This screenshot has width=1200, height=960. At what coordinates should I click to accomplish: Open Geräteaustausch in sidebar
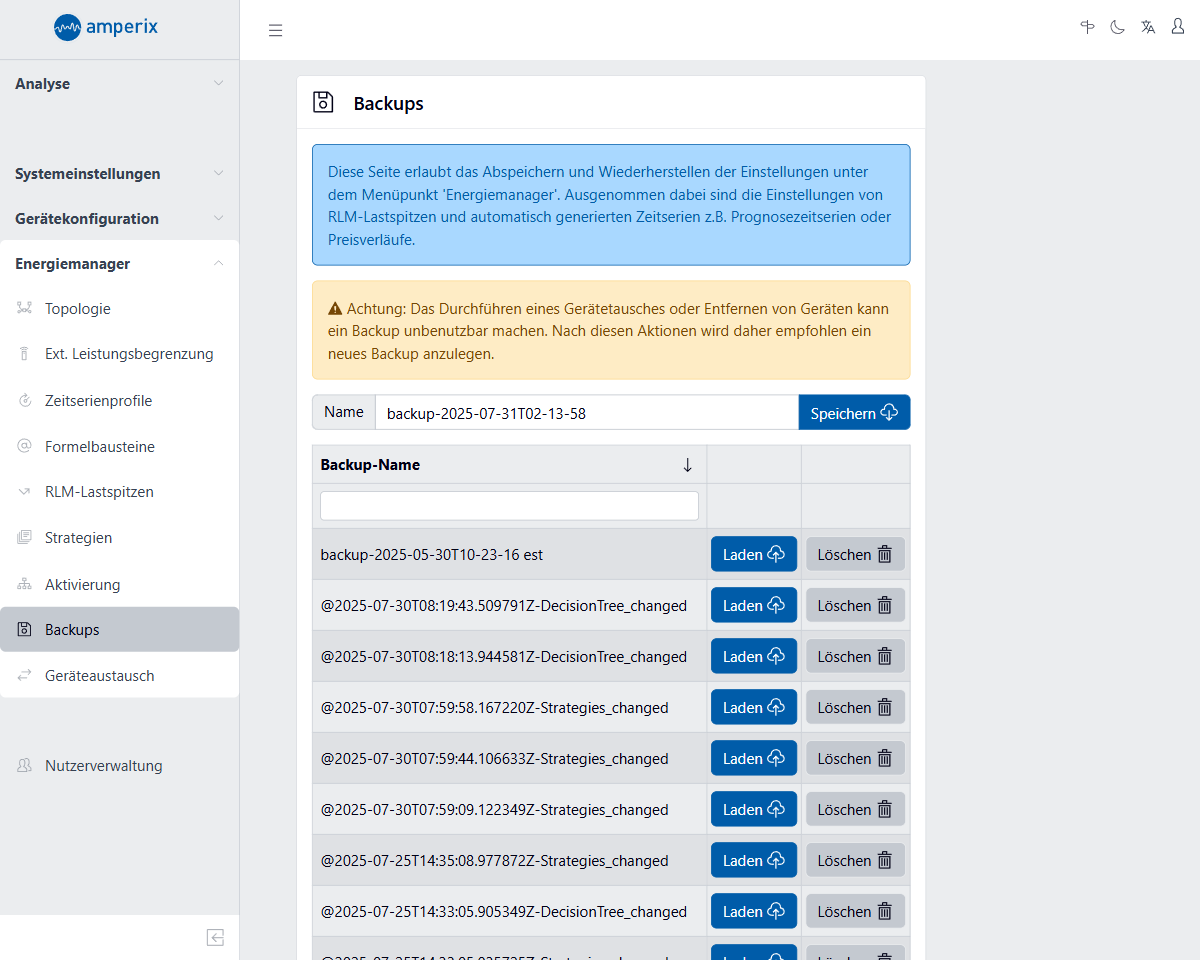(x=99, y=676)
